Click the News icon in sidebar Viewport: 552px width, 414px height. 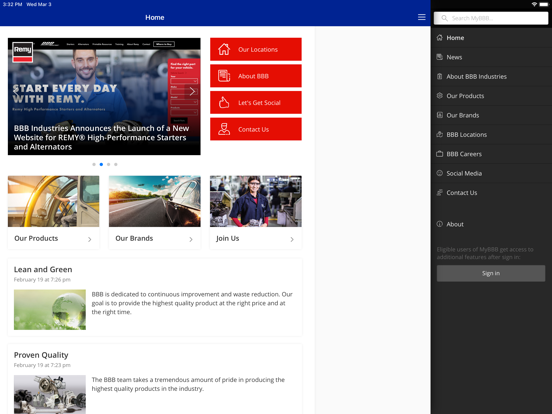click(x=439, y=57)
